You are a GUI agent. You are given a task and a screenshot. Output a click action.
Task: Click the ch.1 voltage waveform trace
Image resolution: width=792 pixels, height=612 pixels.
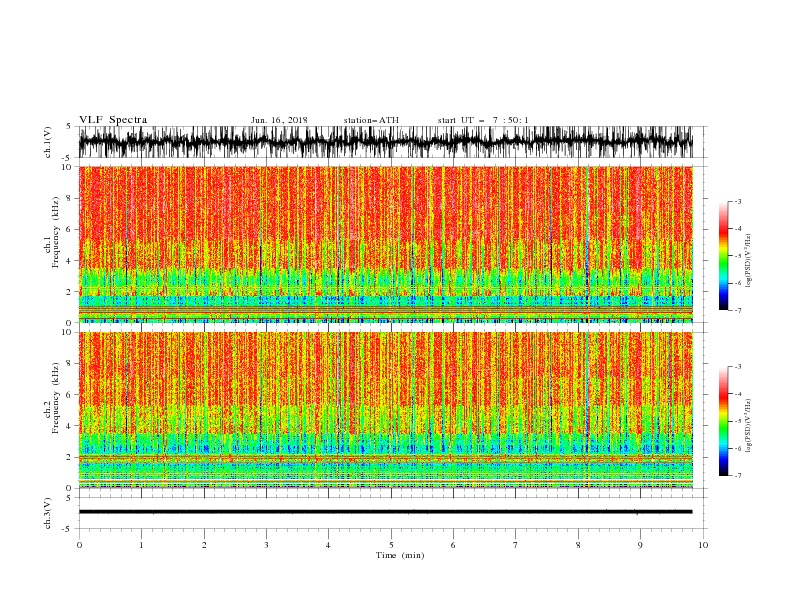click(386, 142)
